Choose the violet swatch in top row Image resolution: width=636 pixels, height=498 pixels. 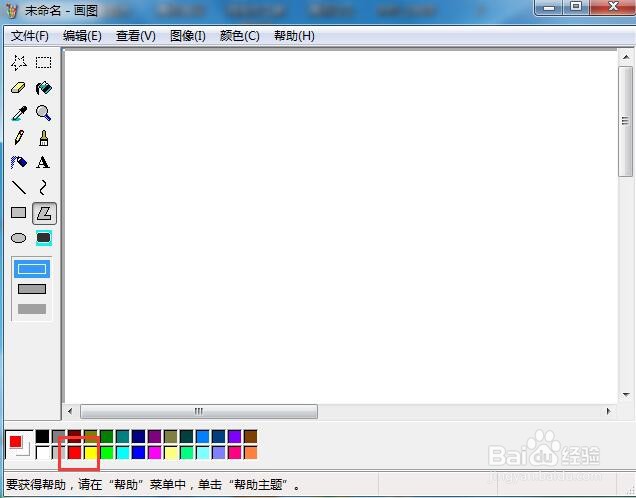click(x=234, y=436)
